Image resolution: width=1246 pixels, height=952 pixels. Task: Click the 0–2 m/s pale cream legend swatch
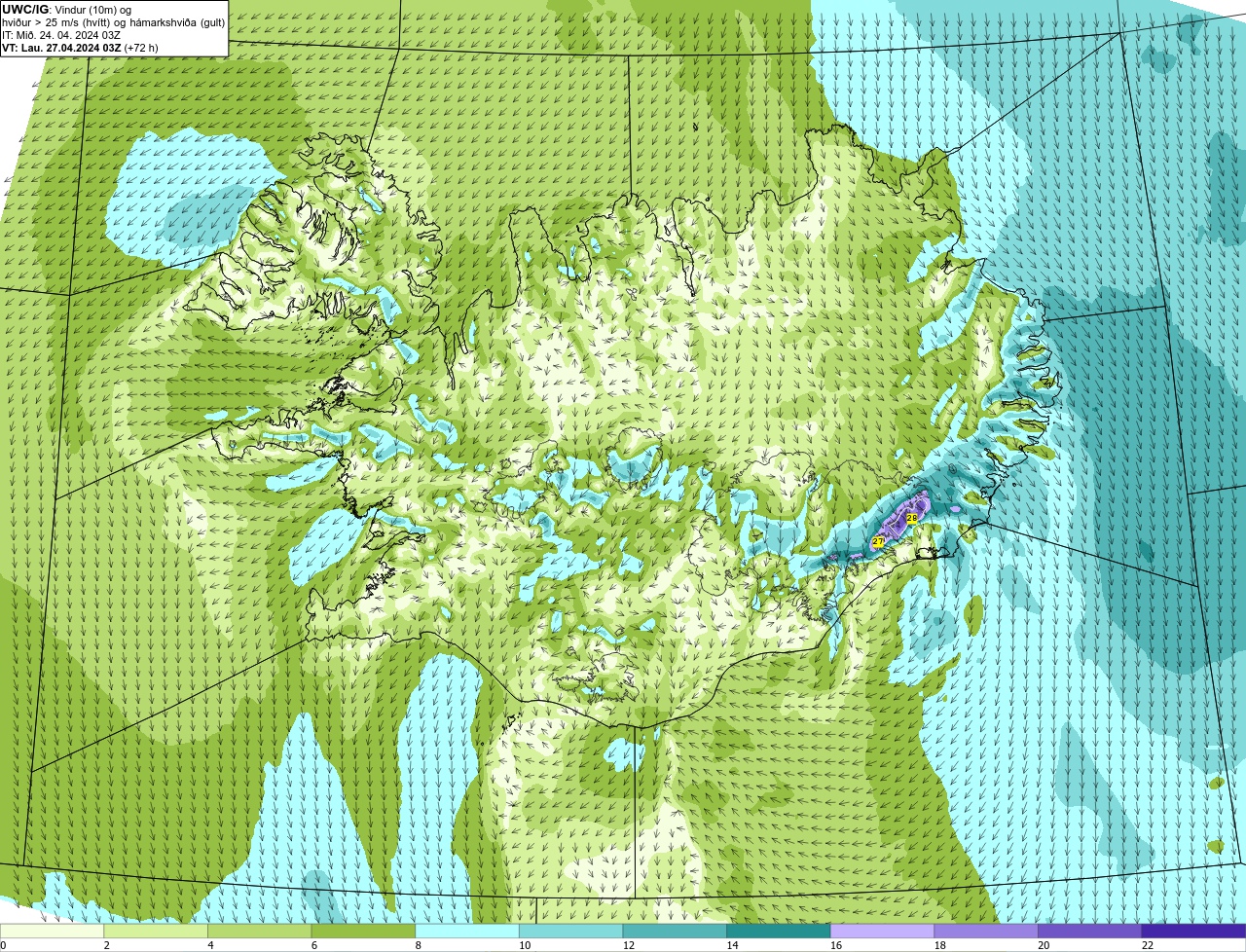[x=52, y=931]
